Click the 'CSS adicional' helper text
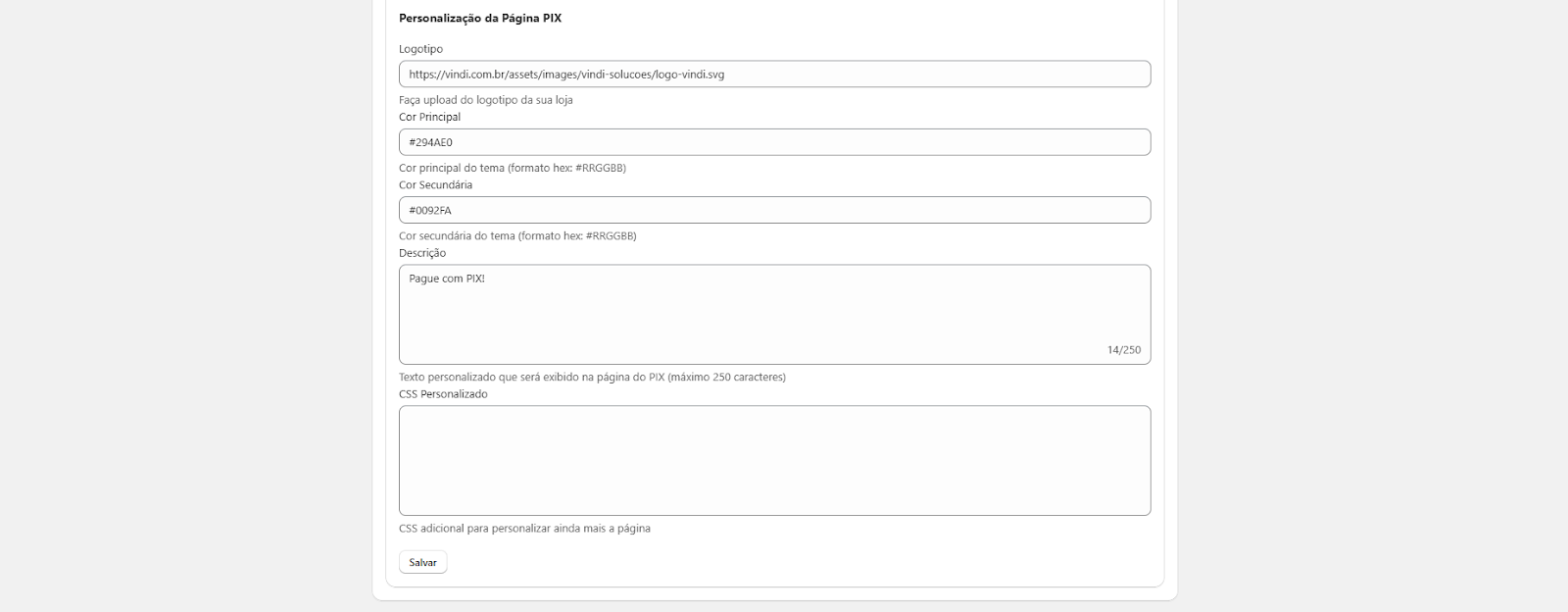1568x612 pixels. tap(524, 529)
